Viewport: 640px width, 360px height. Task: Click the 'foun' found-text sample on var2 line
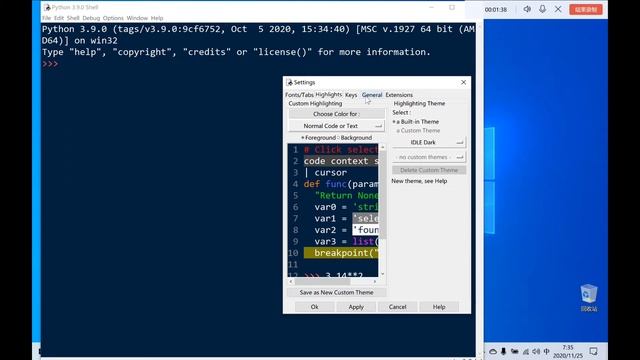coord(365,230)
